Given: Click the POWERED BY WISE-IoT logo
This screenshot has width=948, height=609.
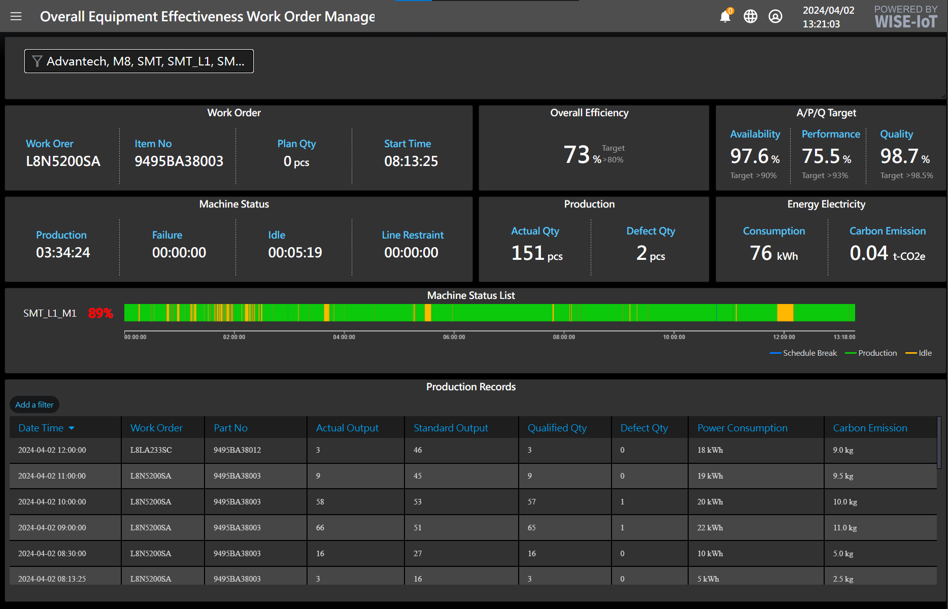Looking at the screenshot, I should click(905, 16).
